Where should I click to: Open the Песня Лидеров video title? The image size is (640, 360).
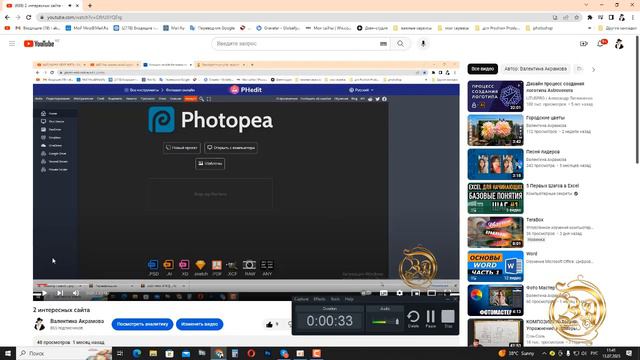[x=542, y=152]
